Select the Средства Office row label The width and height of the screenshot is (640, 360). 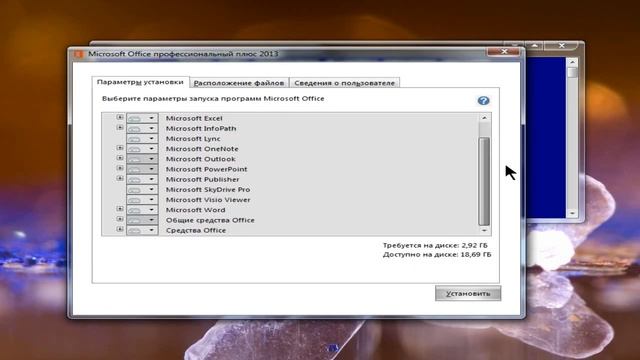pyautogui.click(x=196, y=230)
